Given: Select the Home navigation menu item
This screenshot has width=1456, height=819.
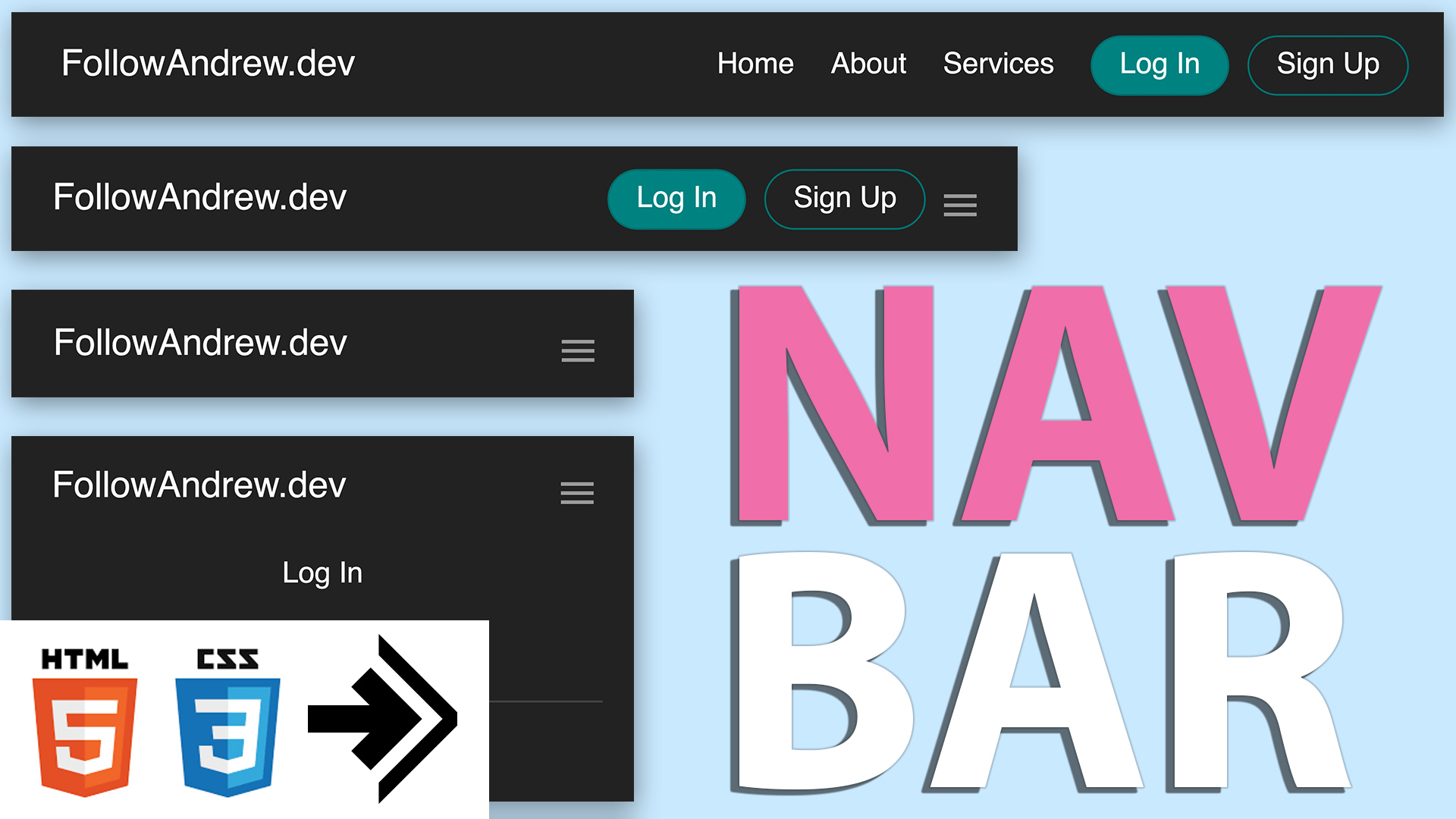Looking at the screenshot, I should [x=755, y=62].
